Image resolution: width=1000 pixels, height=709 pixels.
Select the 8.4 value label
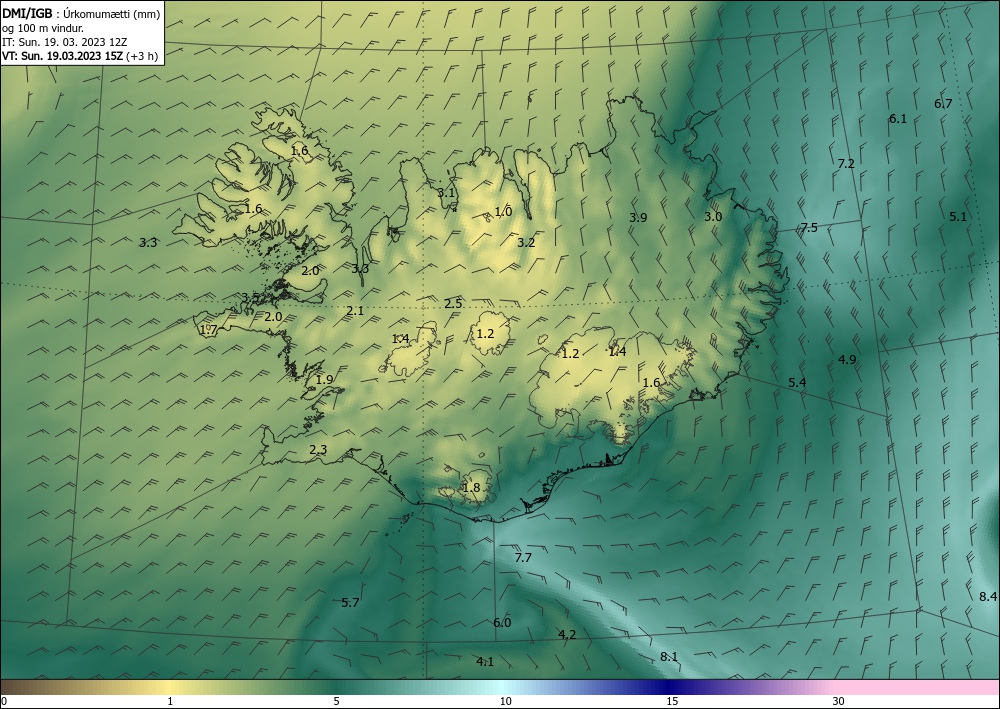(988, 596)
